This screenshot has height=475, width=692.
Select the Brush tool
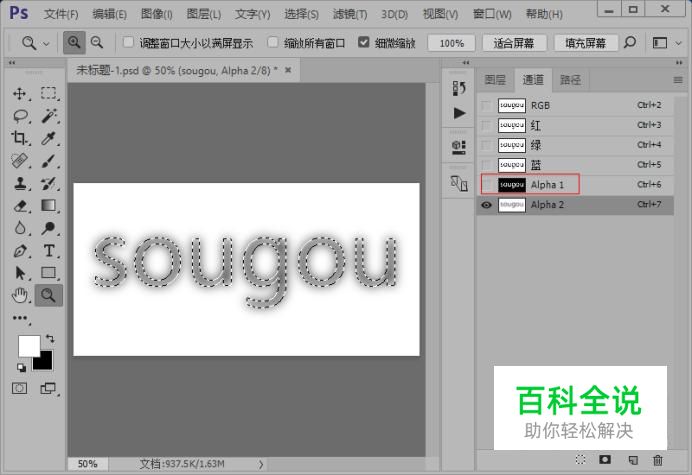pyautogui.click(x=49, y=161)
